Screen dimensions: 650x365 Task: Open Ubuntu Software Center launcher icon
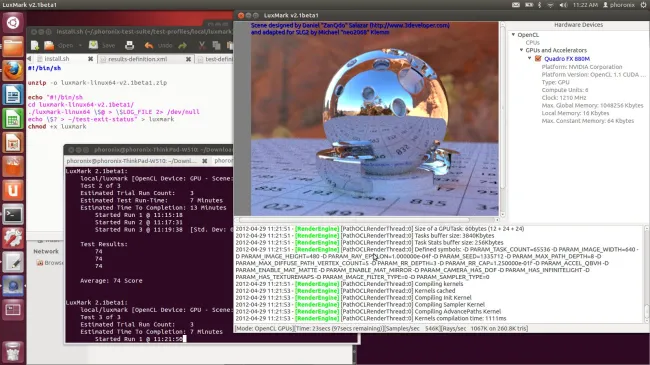pos(13,167)
